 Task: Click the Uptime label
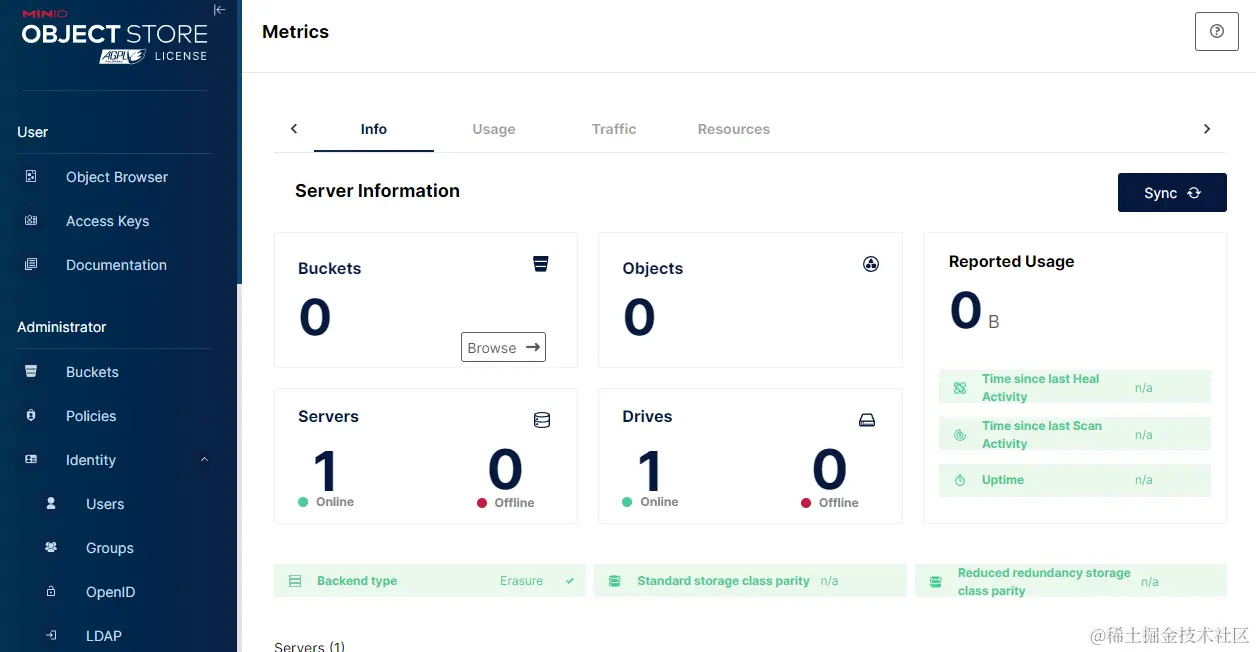1002,480
